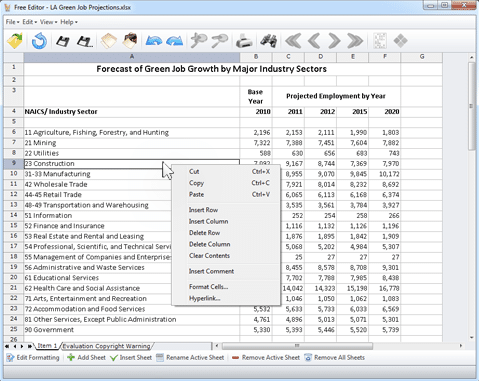Viewport: 479px width, 381px height.
Task: Click the zoom out magnifier icon
Action: [x=219, y=41]
